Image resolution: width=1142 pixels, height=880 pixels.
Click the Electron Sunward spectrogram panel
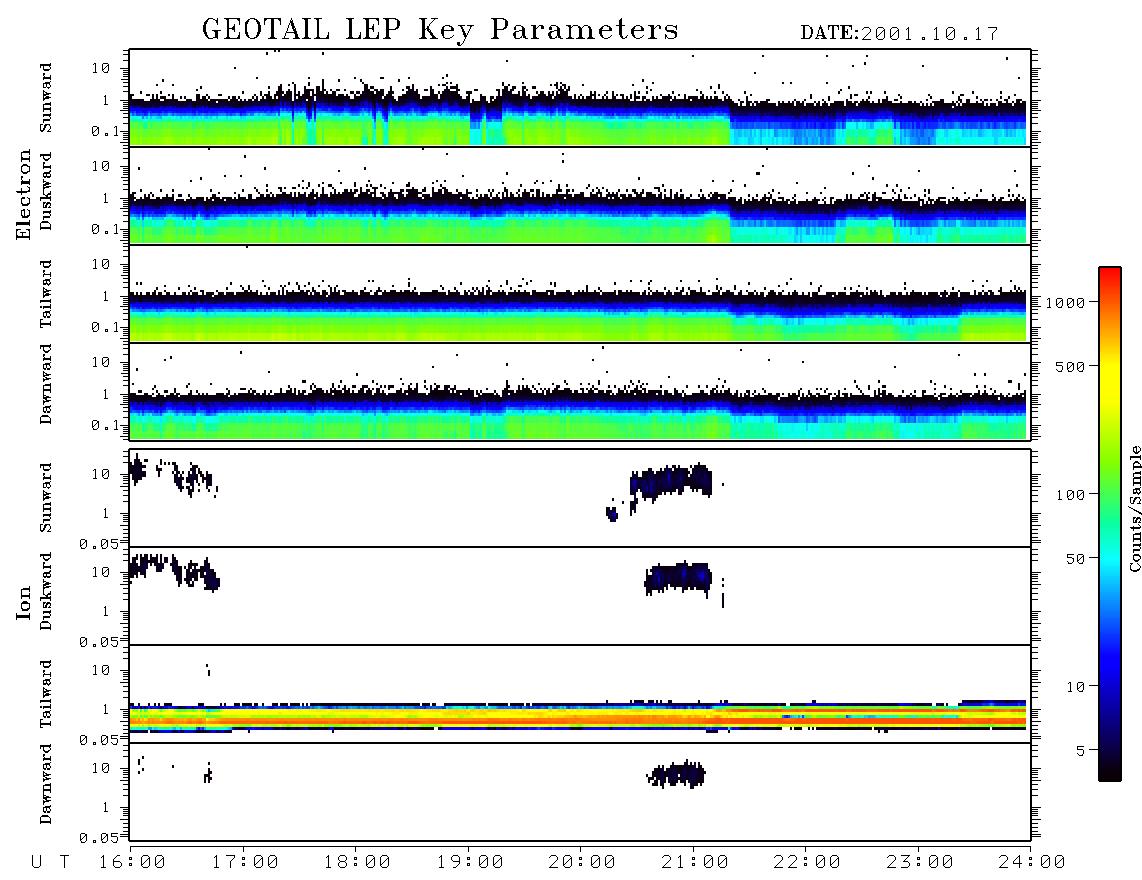[580, 98]
